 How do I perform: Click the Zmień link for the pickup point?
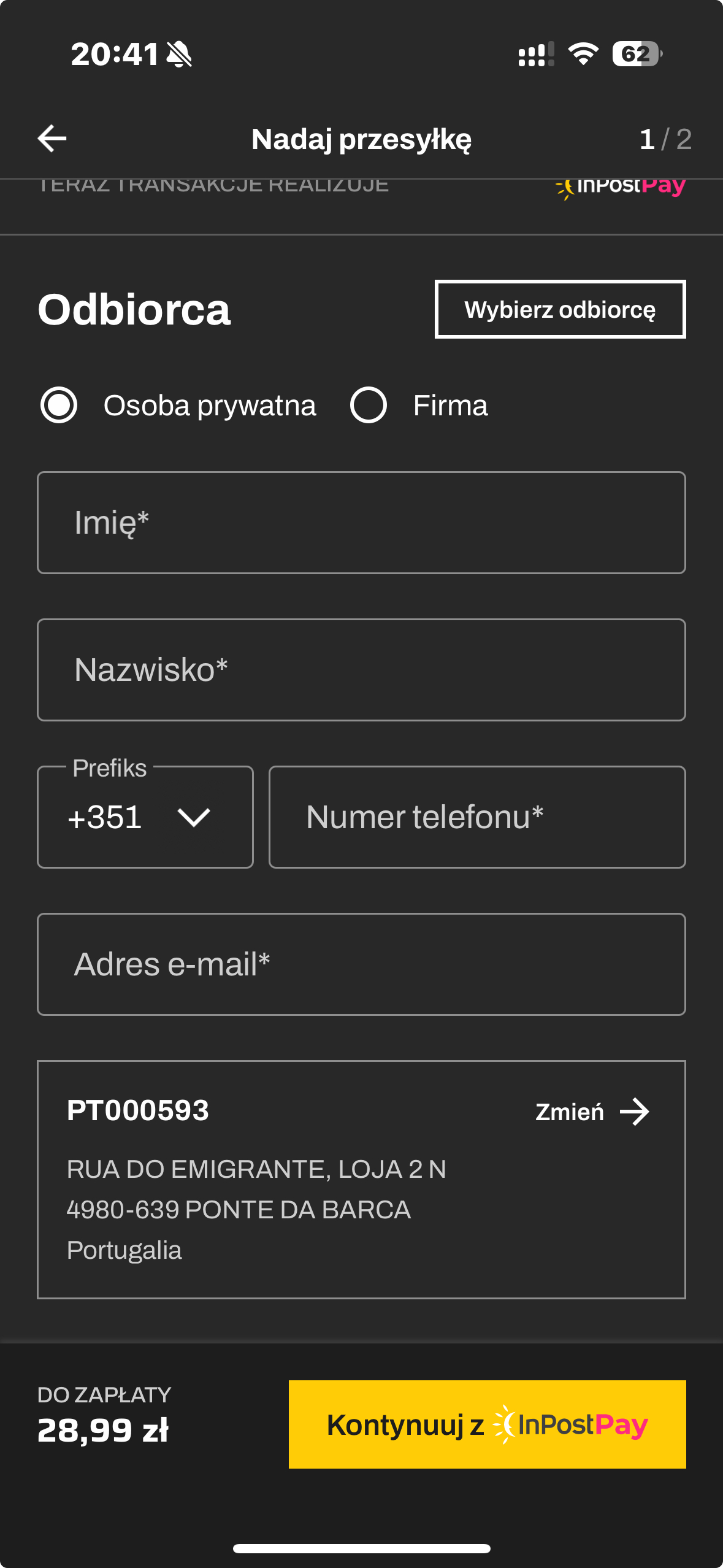tap(570, 1112)
